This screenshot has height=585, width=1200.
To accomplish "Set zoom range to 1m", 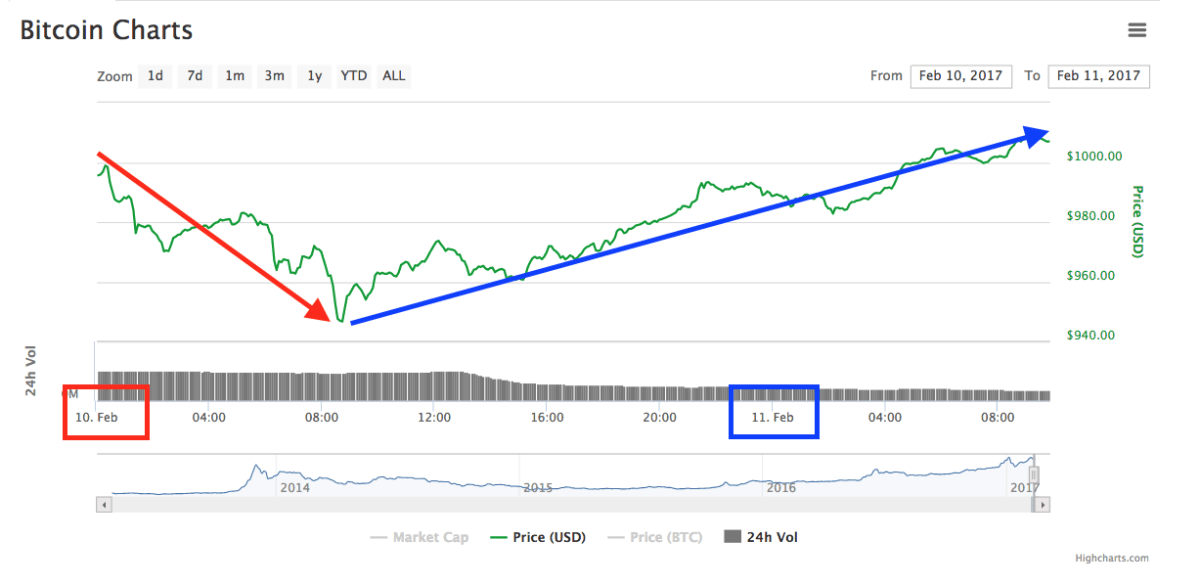I will click(x=235, y=76).
